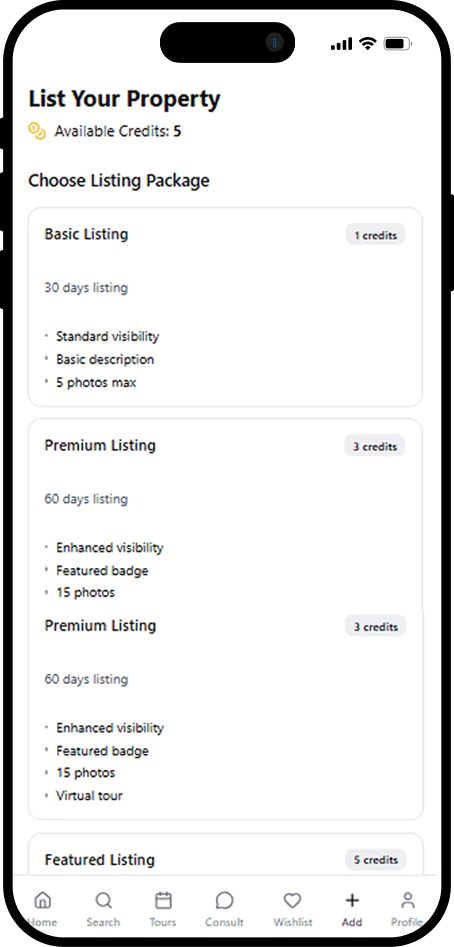
Task: Tap the 1 credits badge
Action: (x=376, y=235)
